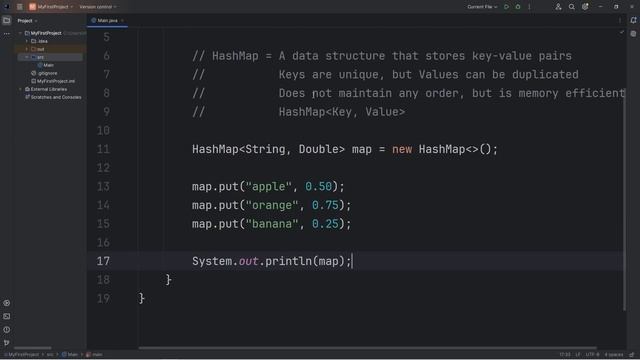Click src in the bottom breadcrumb
The height and width of the screenshot is (360, 640).
(50, 355)
